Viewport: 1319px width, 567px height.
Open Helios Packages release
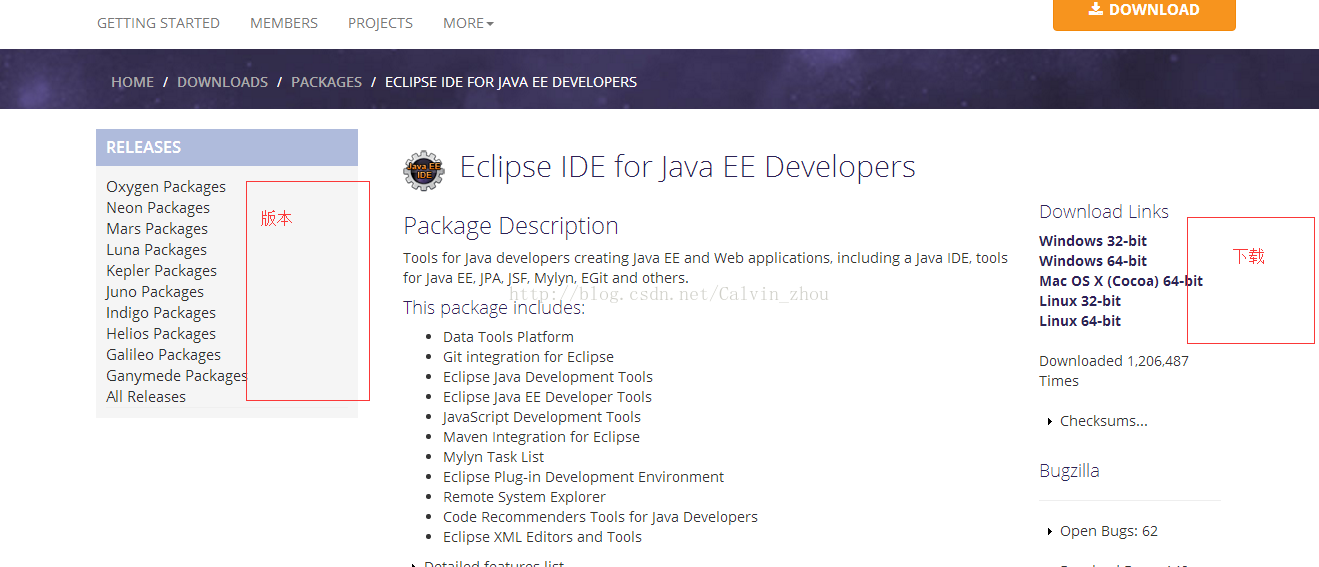coord(161,334)
